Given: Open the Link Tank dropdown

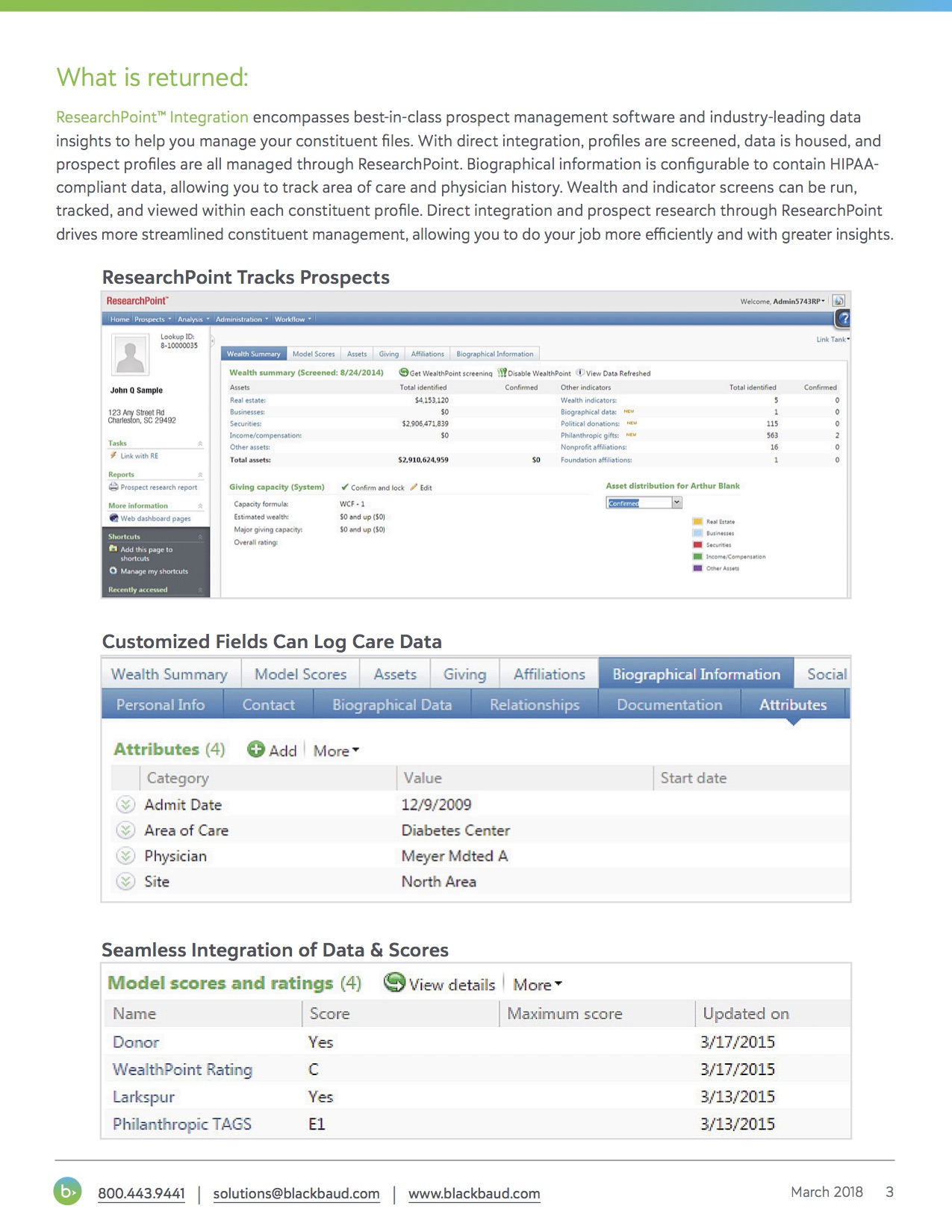Looking at the screenshot, I should click(x=833, y=339).
